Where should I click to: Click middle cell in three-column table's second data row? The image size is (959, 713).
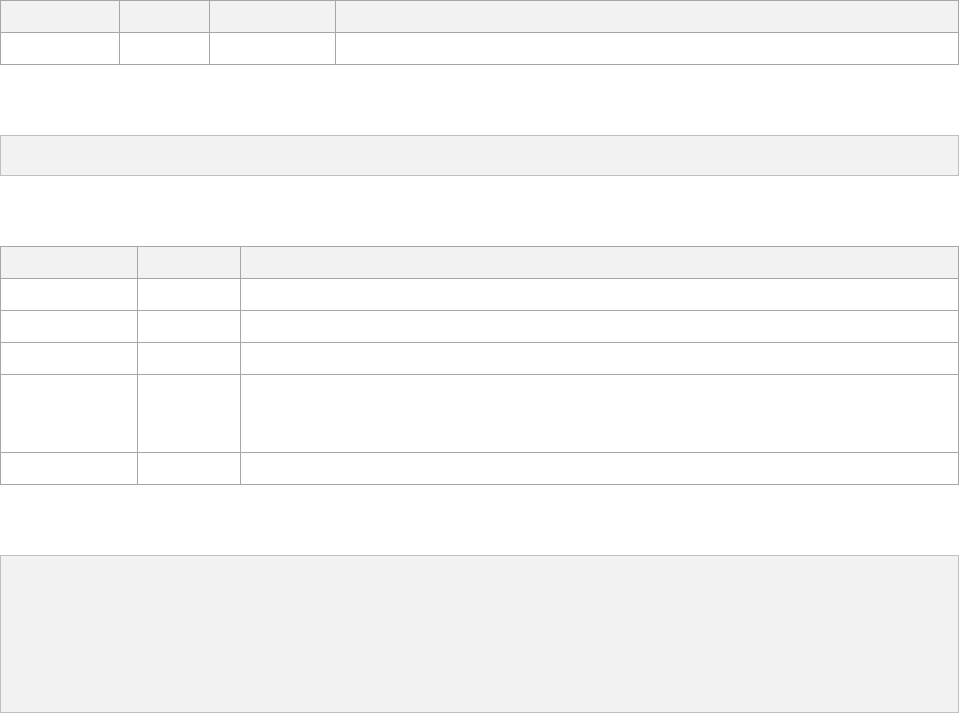pyautogui.click(x=188, y=326)
